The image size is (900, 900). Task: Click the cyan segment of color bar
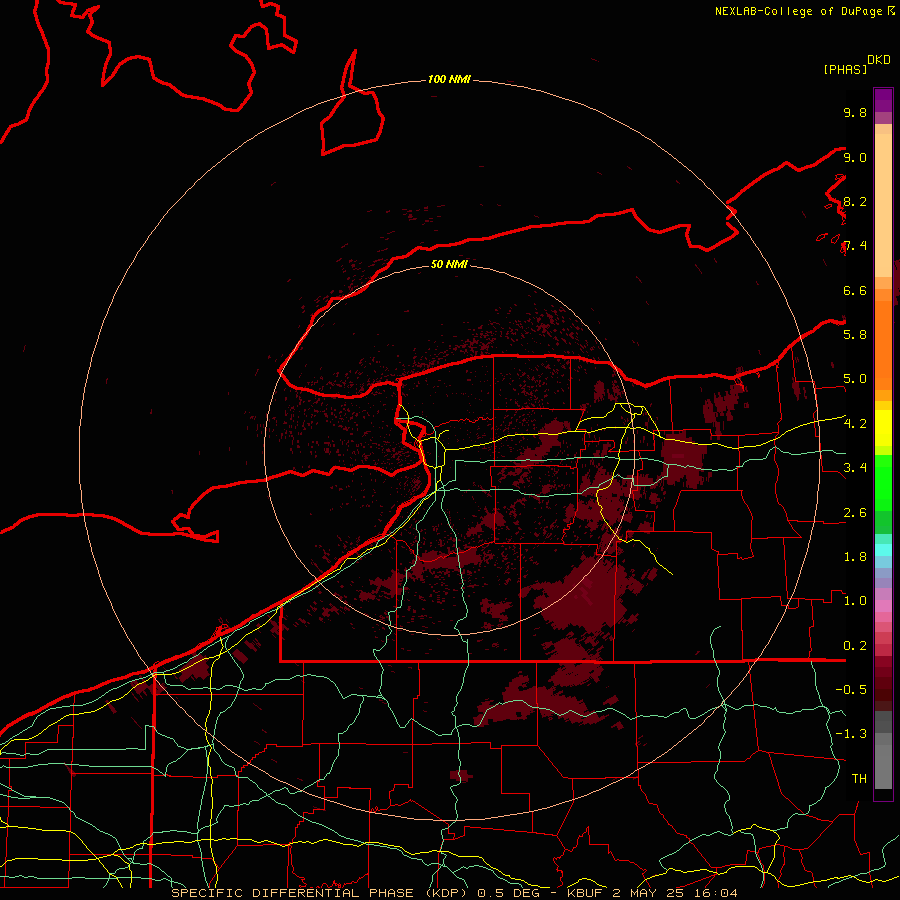click(x=883, y=549)
